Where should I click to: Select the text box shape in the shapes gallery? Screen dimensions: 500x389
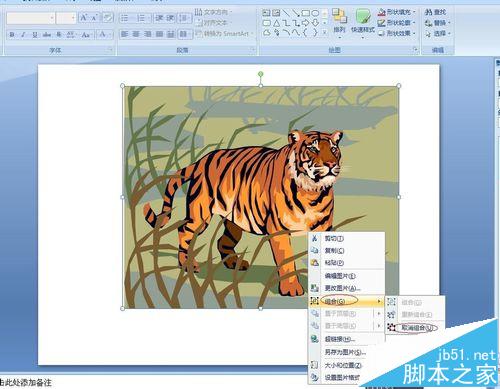[266, 13]
